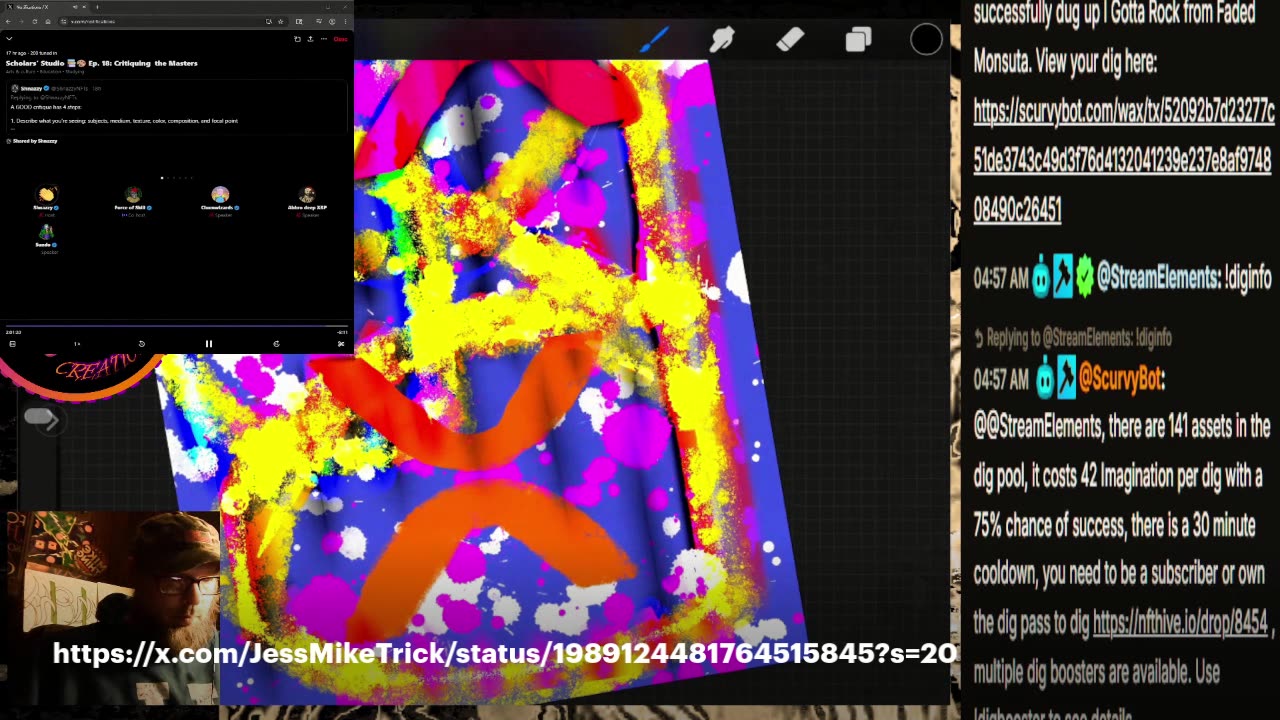Viewport: 1280px width, 720px height.
Task: Pause the X Space recording playback
Action: point(209,344)
